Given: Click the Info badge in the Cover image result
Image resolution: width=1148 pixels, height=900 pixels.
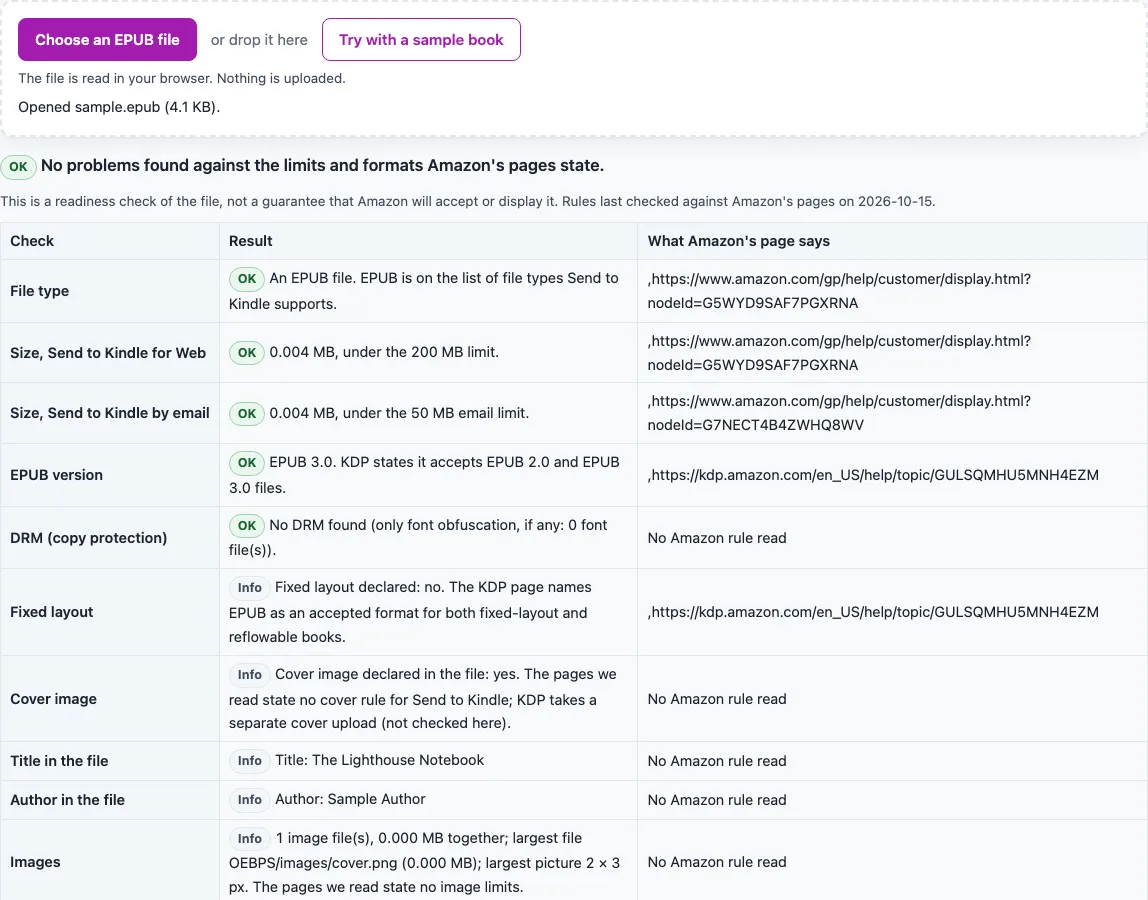Looking at the screenshot, I should pyautogui.click(x=250, y=675).
